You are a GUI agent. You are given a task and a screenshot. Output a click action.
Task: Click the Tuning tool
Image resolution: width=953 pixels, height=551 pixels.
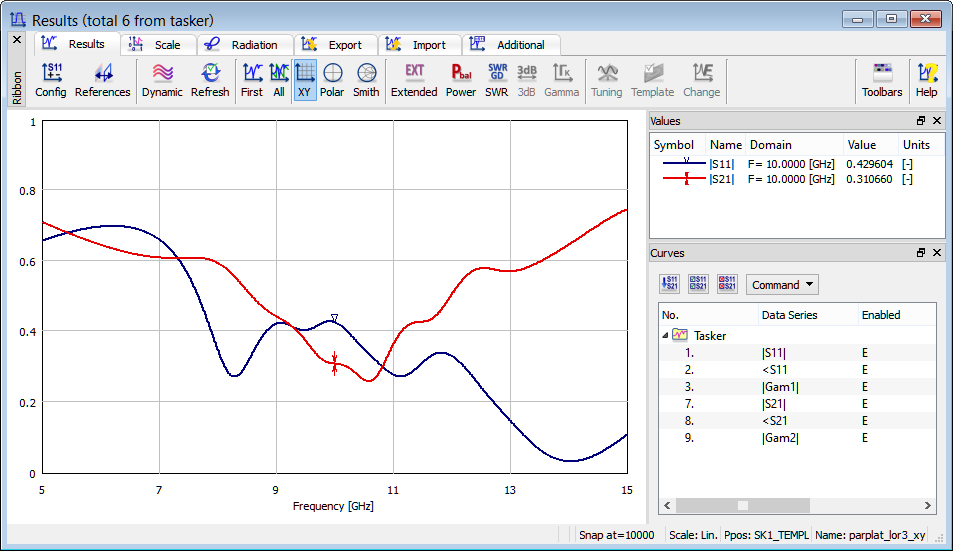(607, 80)
